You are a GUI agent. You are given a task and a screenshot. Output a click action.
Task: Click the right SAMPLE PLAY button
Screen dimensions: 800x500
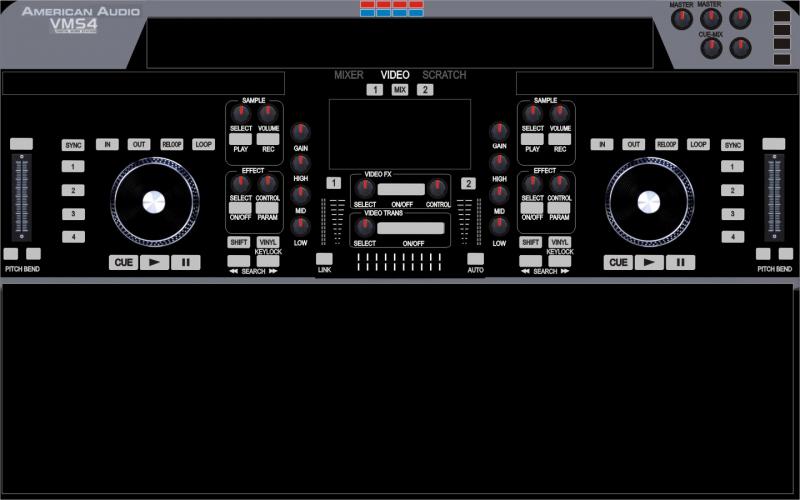tap(532, 139)
